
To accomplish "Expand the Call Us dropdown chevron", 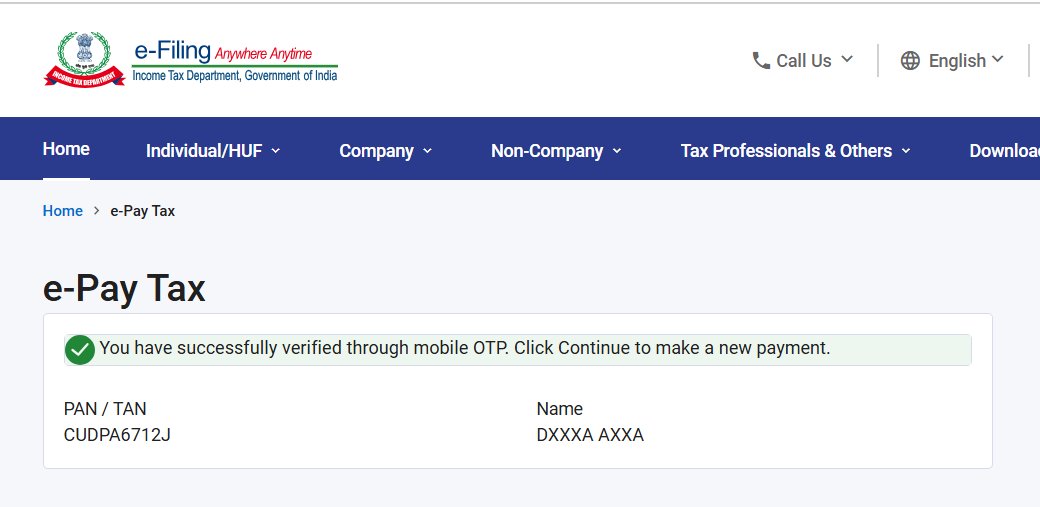I will click(847, 59).
